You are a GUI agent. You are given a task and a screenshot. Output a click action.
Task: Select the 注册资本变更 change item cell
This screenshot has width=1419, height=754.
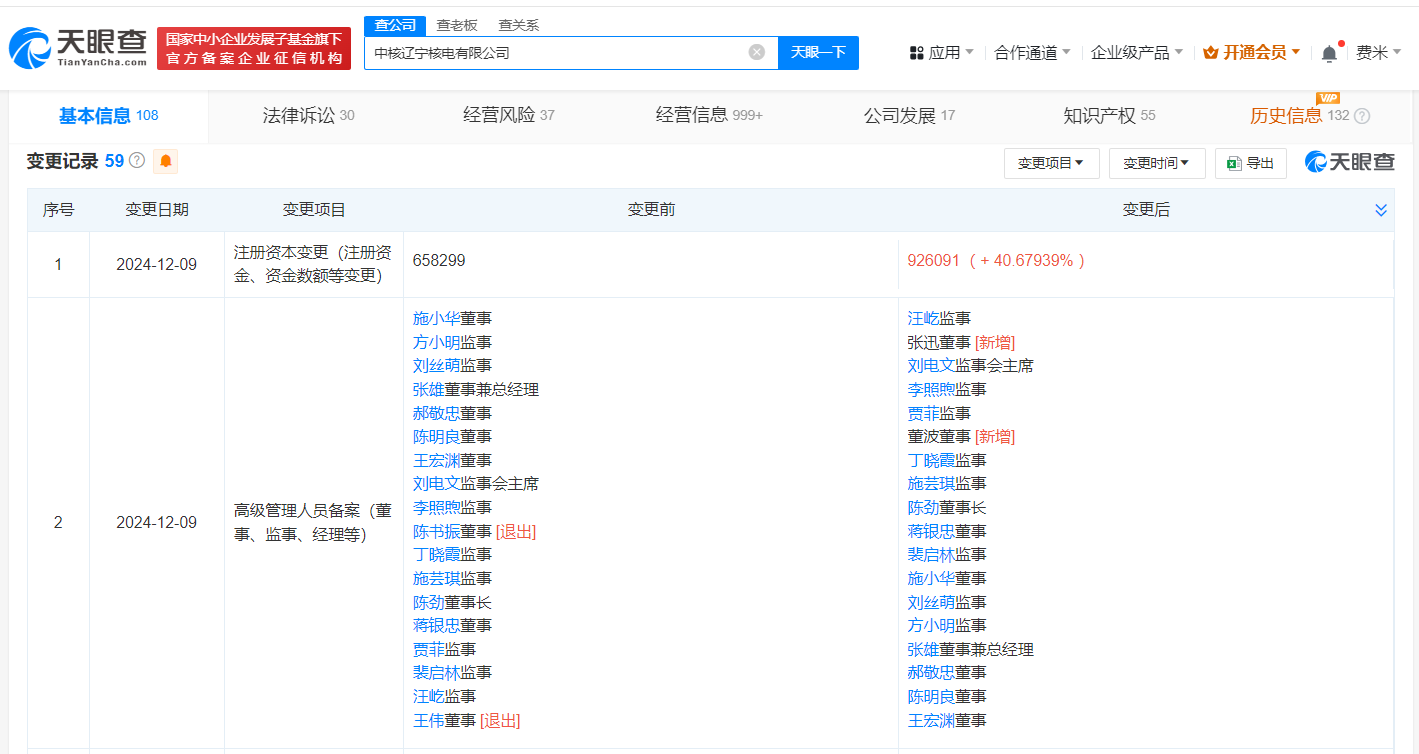point(313,264)
